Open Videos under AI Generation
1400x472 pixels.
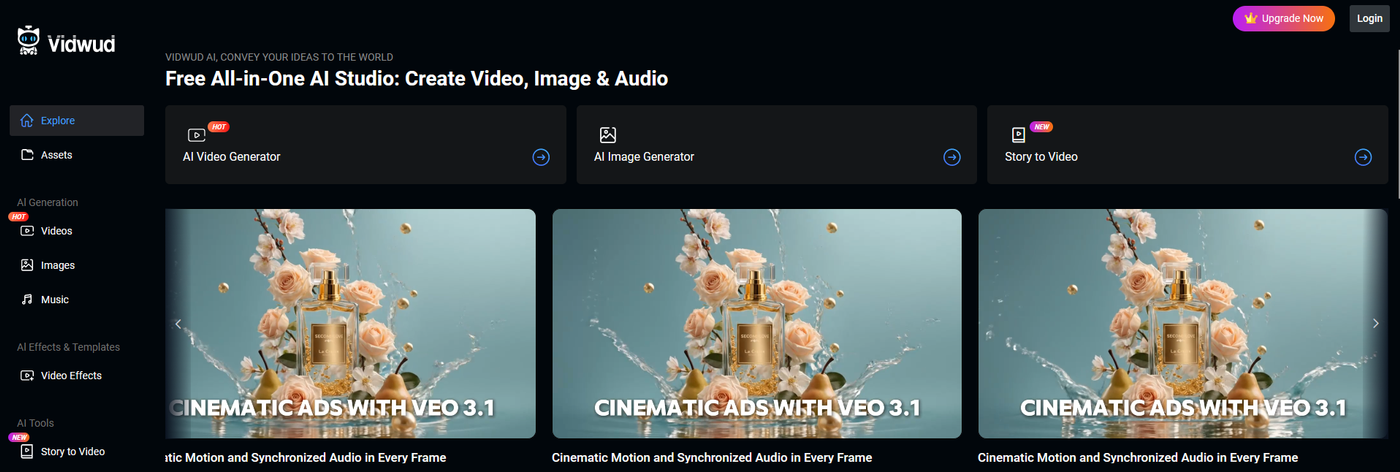(77, 231)
